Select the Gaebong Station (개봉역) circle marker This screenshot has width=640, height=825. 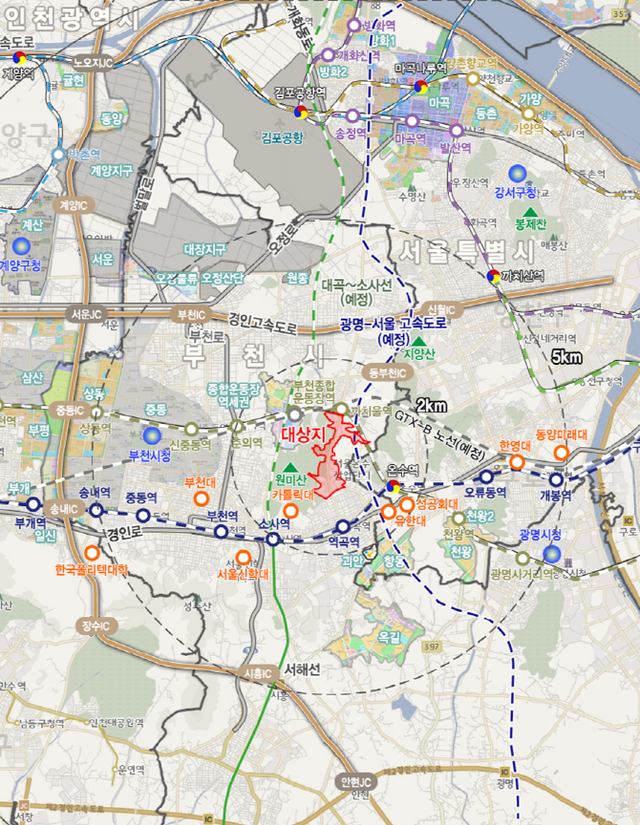click(556, 479)
